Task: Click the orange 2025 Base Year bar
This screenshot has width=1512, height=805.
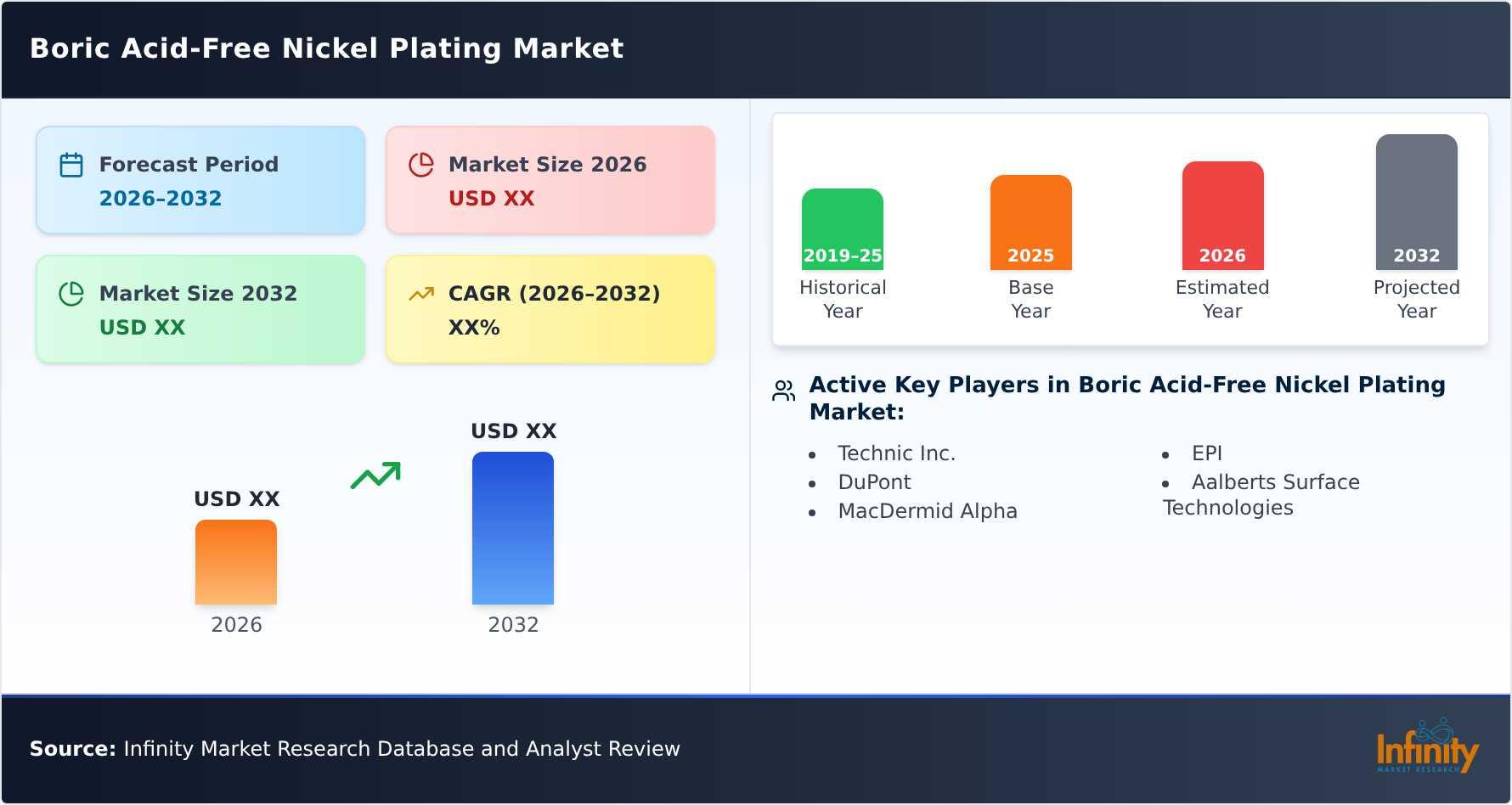Action: coord(1031,222)
